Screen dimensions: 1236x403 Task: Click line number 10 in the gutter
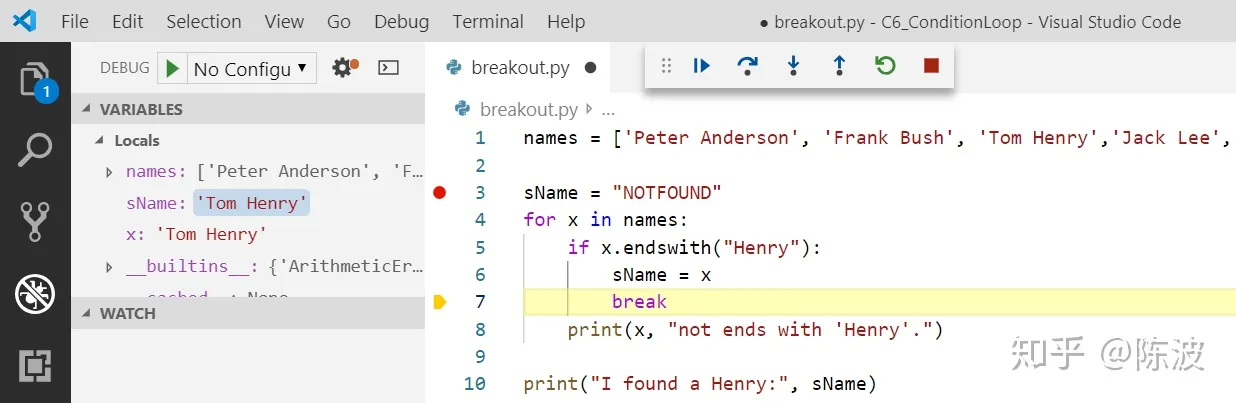pyautogui.click(x=475, y=383)
